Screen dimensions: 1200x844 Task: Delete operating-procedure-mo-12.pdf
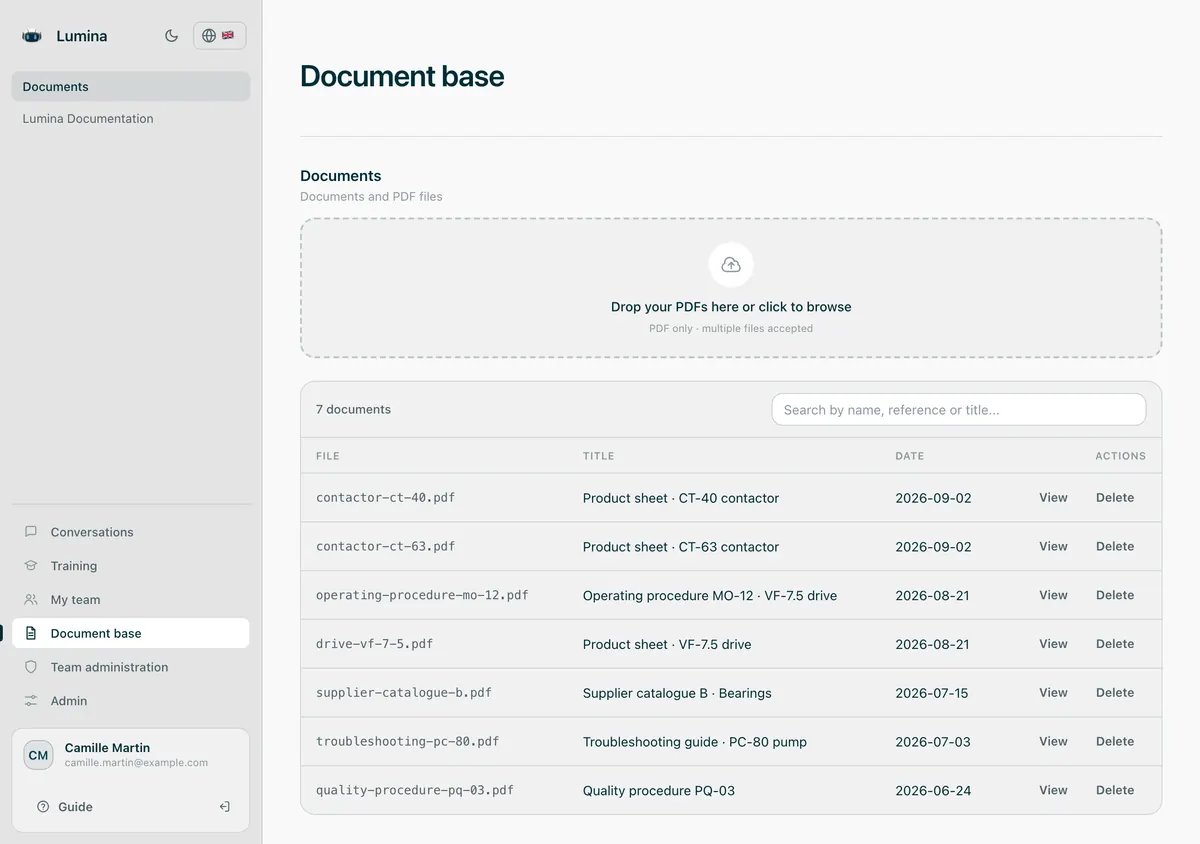[x=1115, y=595]
